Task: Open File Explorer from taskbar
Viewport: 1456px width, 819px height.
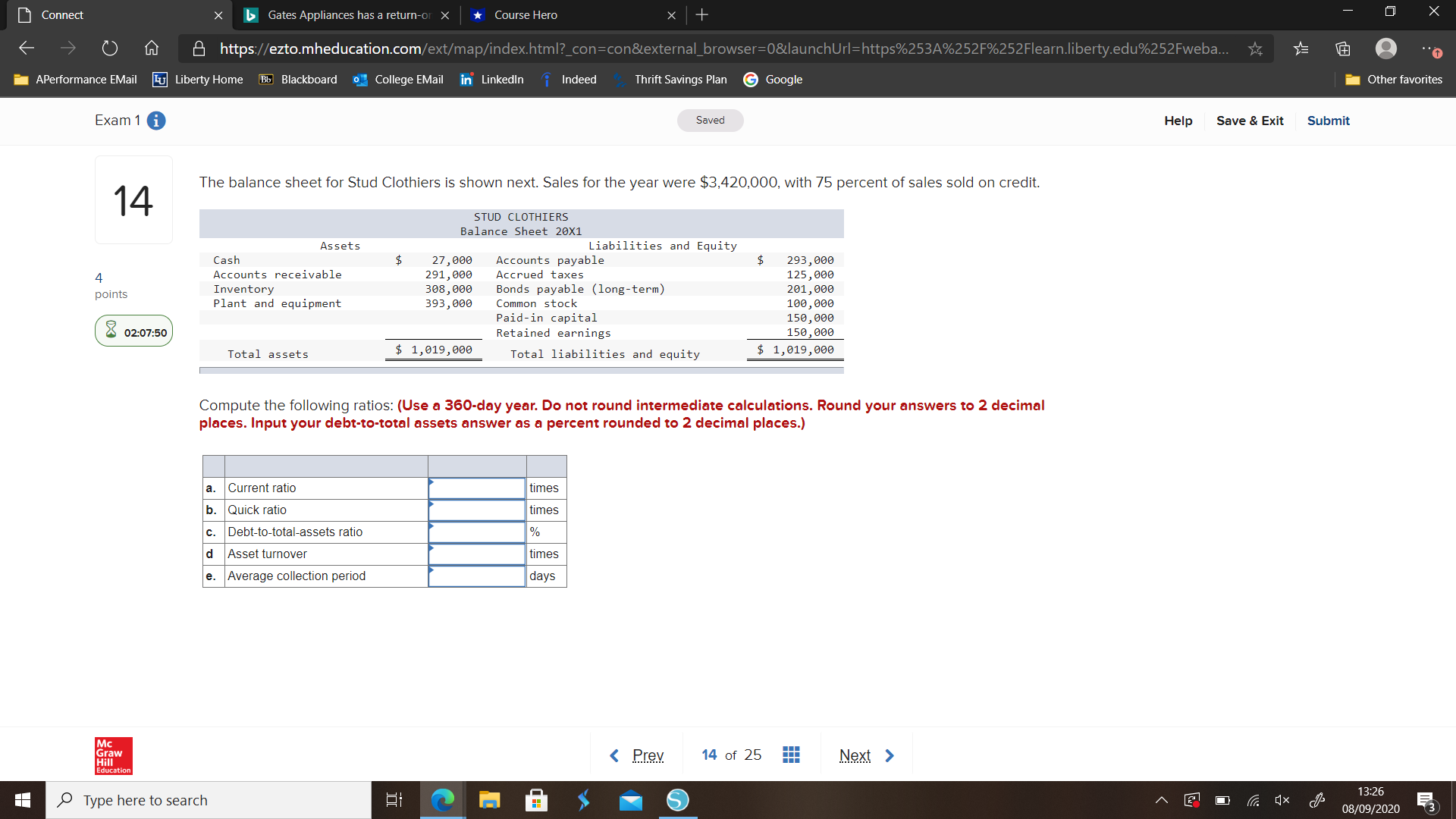Action: [489, 800]
